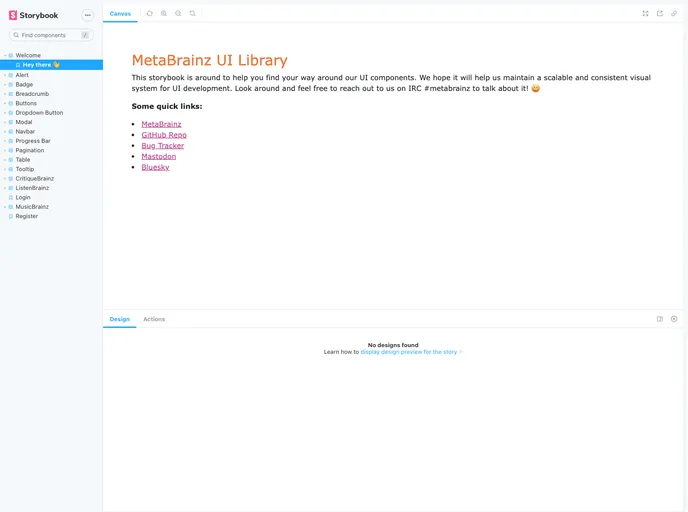Click the Storybook logo
Image resolution: width=688 pixels, height=512 pixels.
point(33,15)
